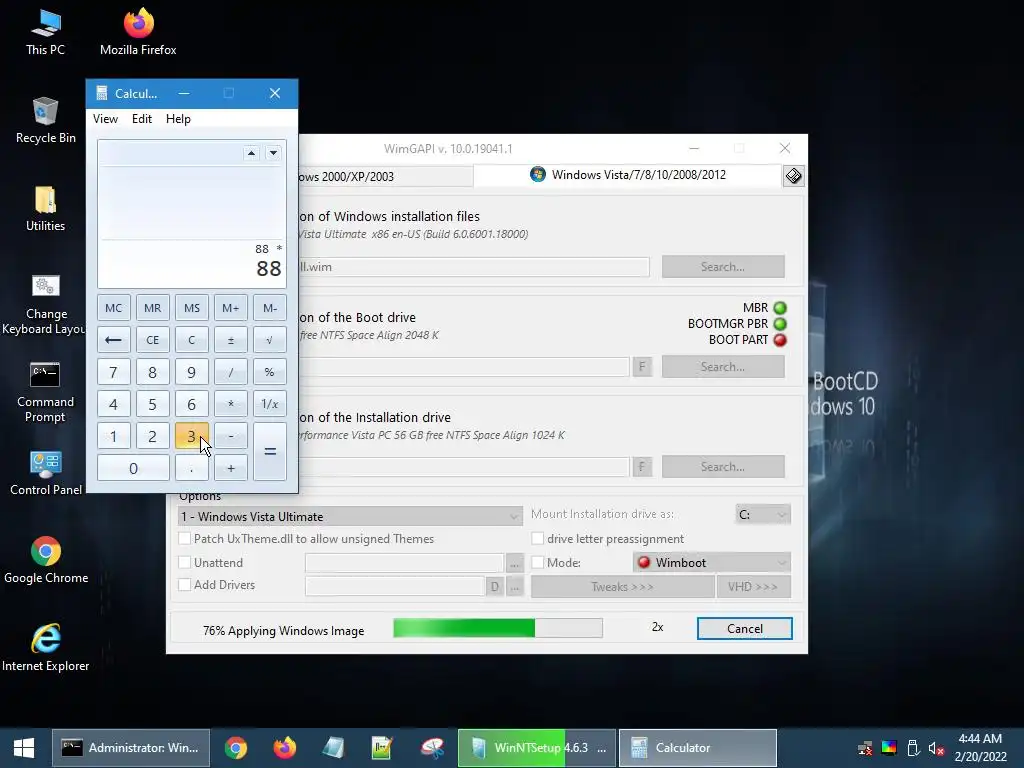This screenshot has width=1024, height=768.
Task: Launch Google Chrome desktop shortcut
Action: tap(46, 561)
